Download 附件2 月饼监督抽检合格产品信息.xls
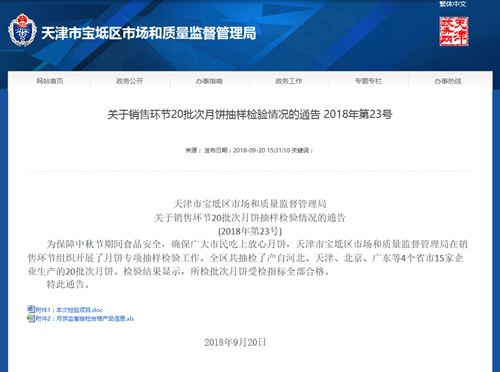Screen dimensions: 500x372 coord(85,319)
